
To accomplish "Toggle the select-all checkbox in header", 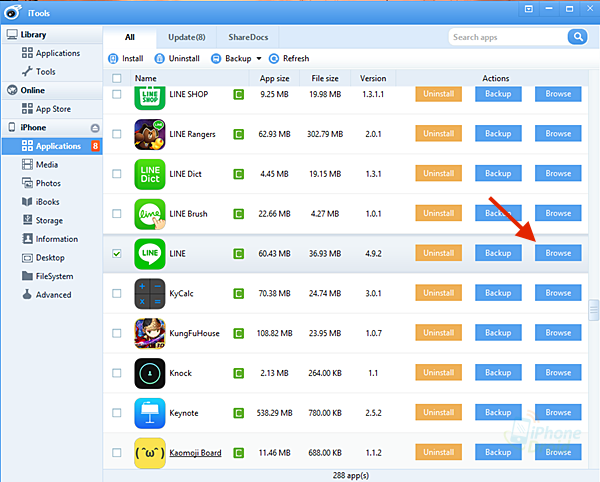I will (117, 78).
